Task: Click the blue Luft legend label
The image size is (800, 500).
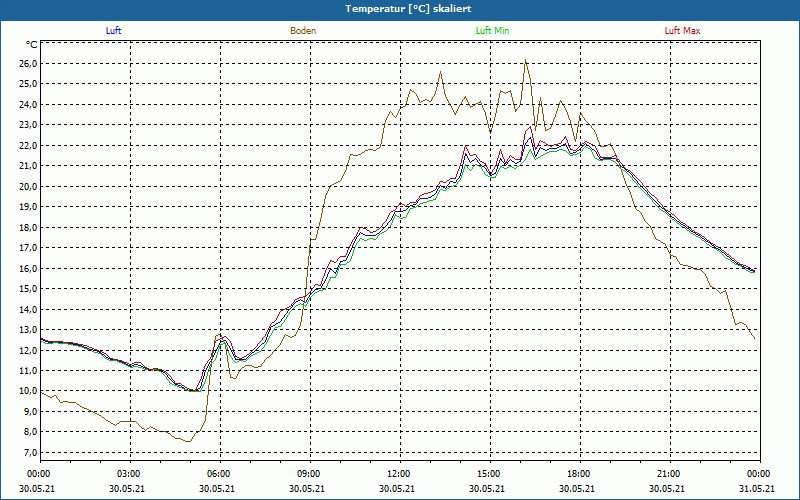Action: point(113,31)
